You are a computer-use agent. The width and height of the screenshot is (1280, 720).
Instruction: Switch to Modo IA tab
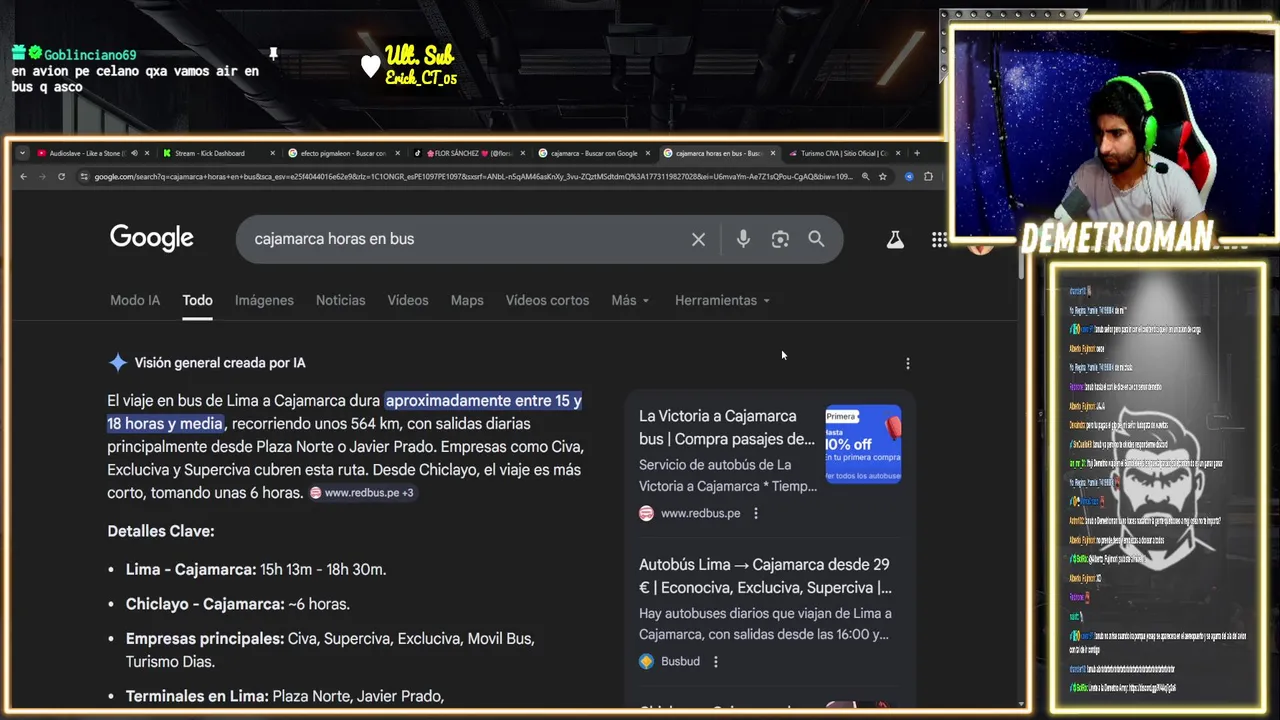click(135, 300)
